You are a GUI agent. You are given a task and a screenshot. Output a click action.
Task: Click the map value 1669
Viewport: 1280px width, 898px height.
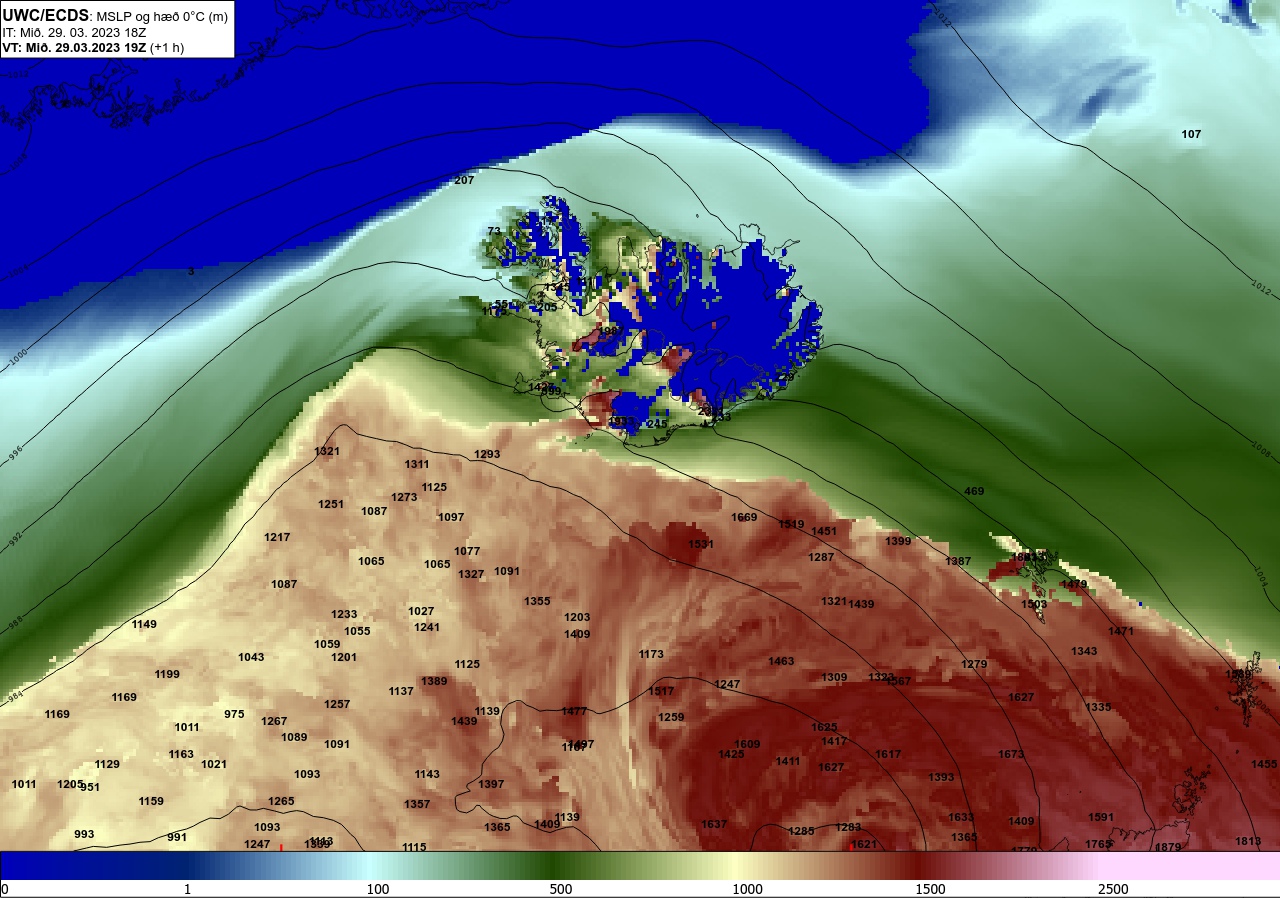pyautogui.click(x=744, y=517)
